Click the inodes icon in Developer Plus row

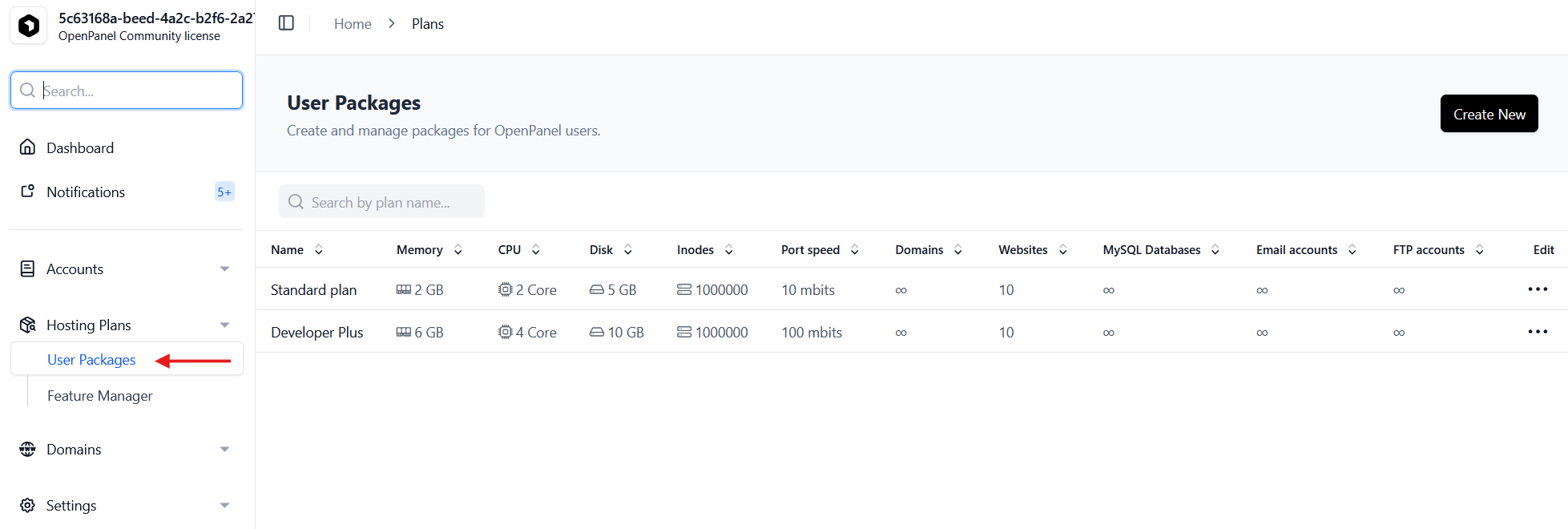click(x=684, y=332)
